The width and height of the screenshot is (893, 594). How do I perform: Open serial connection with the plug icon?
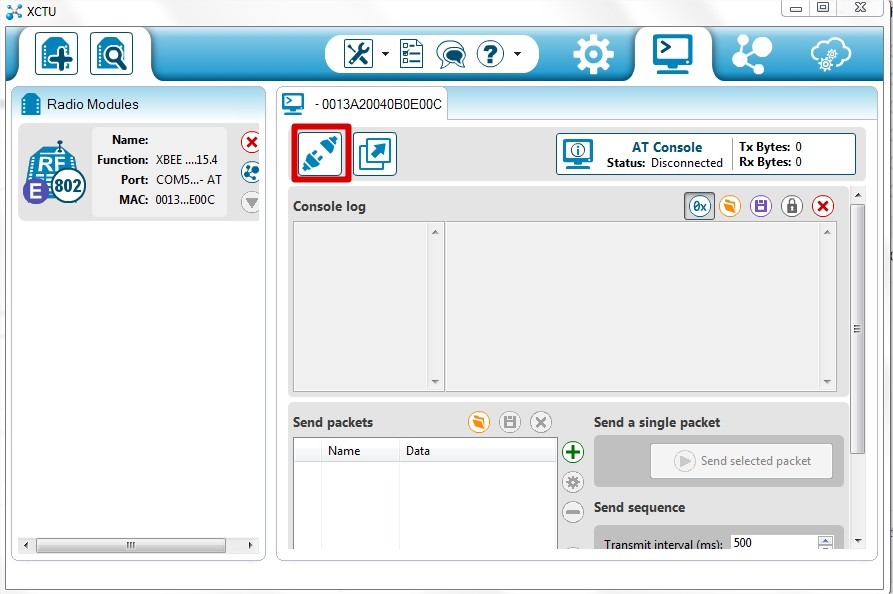click(321, 154)
